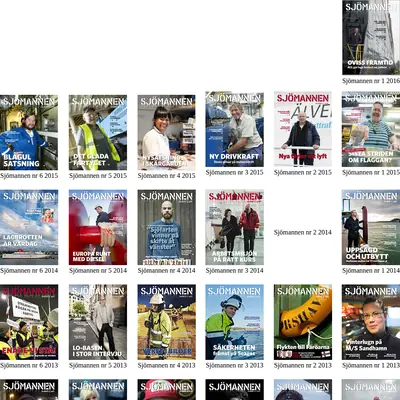Click the Sjömannen nr 4 2013 caption
Image resolution: width=400 pixels, height=400 pixels.
coord(167,365)
